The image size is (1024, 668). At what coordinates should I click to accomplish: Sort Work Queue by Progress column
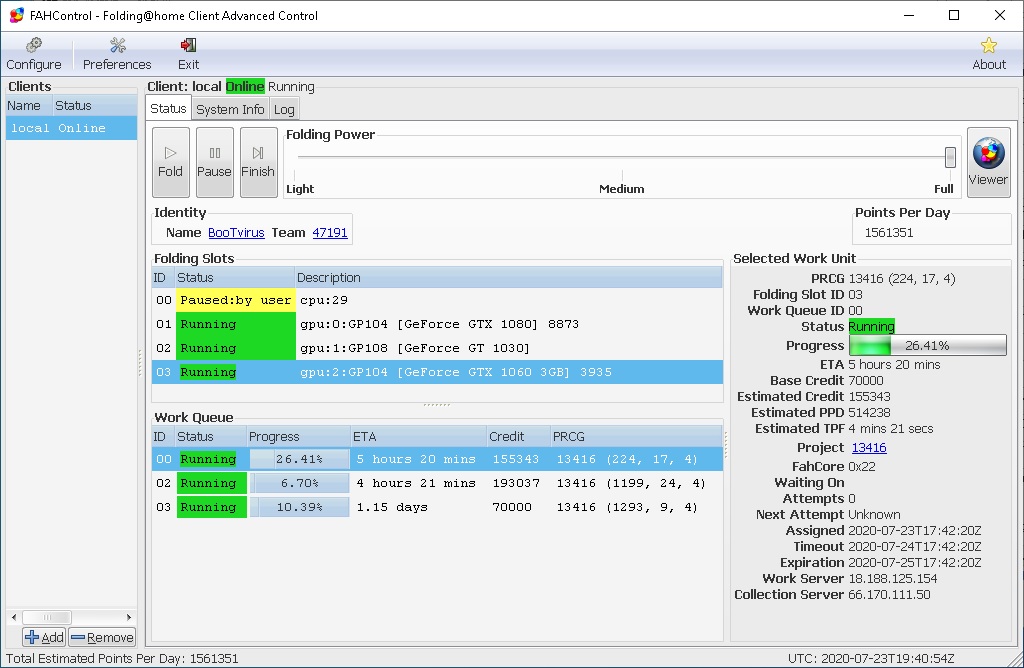point(298,436)
